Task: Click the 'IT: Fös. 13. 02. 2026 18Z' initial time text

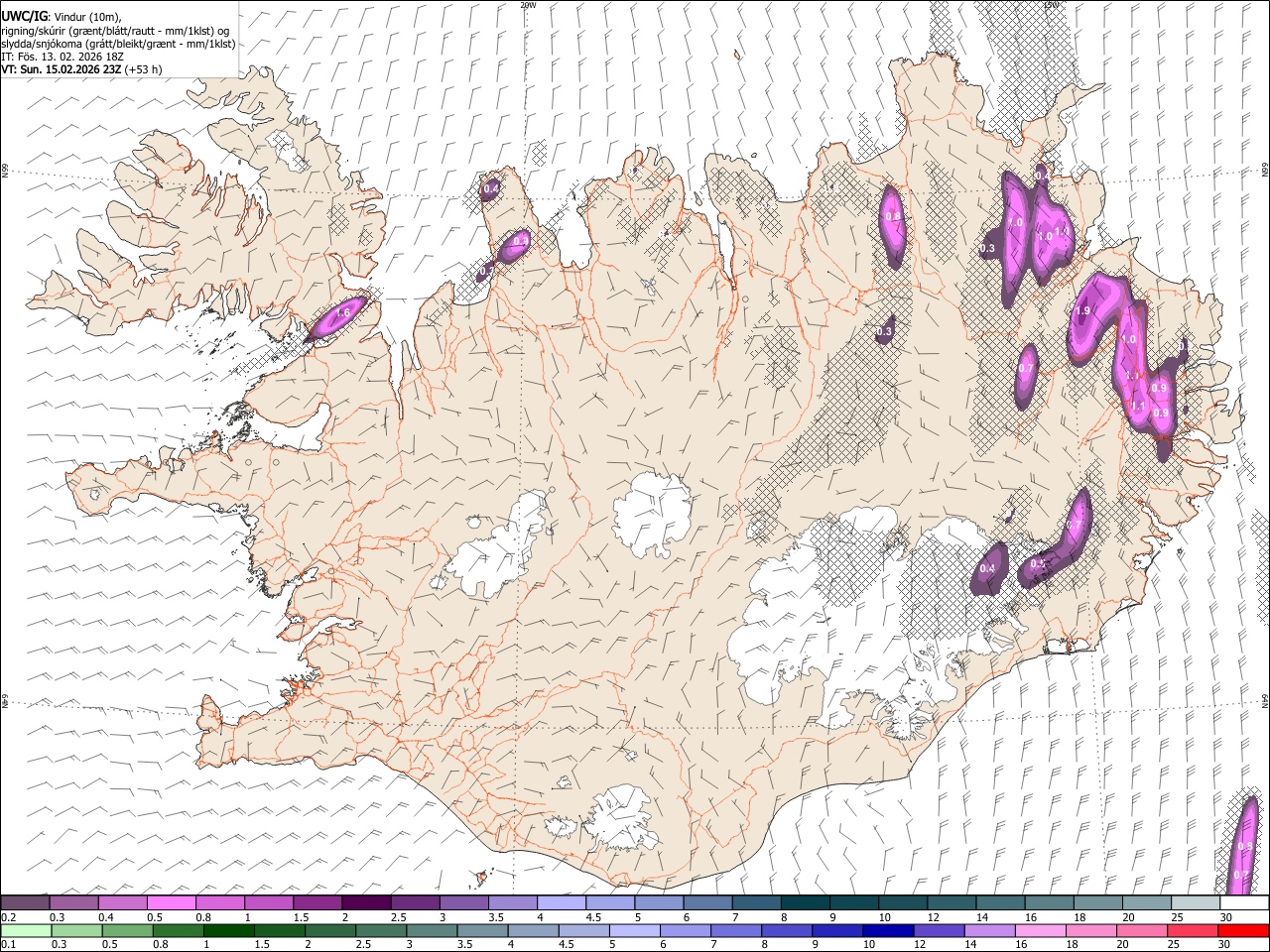Action: (63, 57)
